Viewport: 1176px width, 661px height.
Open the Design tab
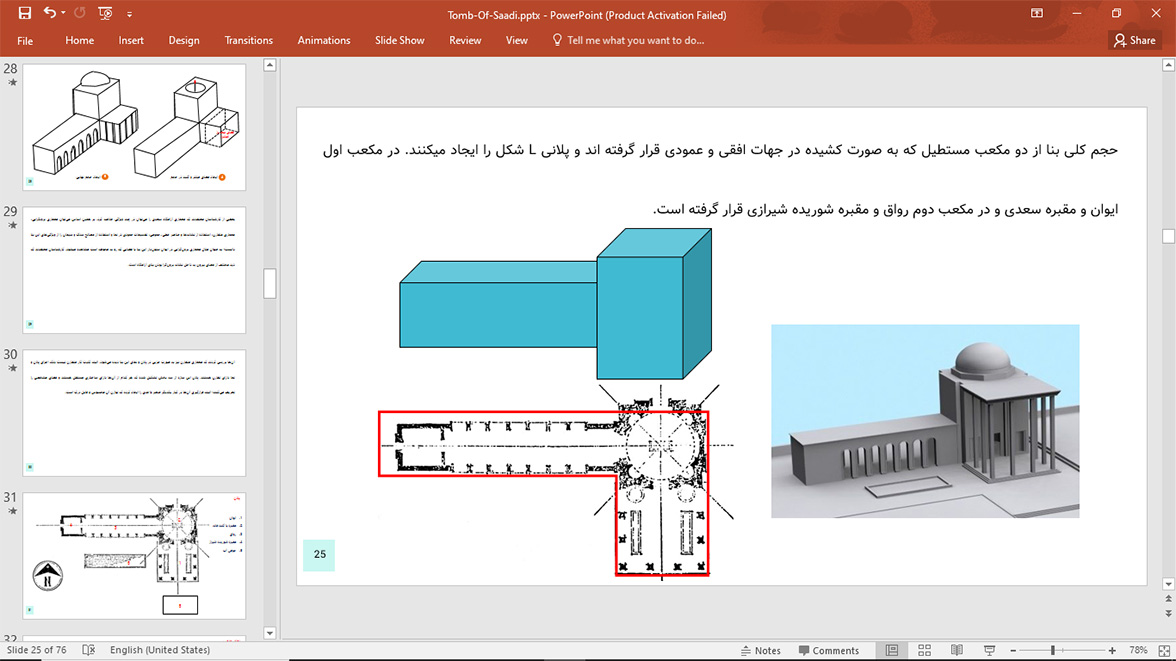pos(184,41)
